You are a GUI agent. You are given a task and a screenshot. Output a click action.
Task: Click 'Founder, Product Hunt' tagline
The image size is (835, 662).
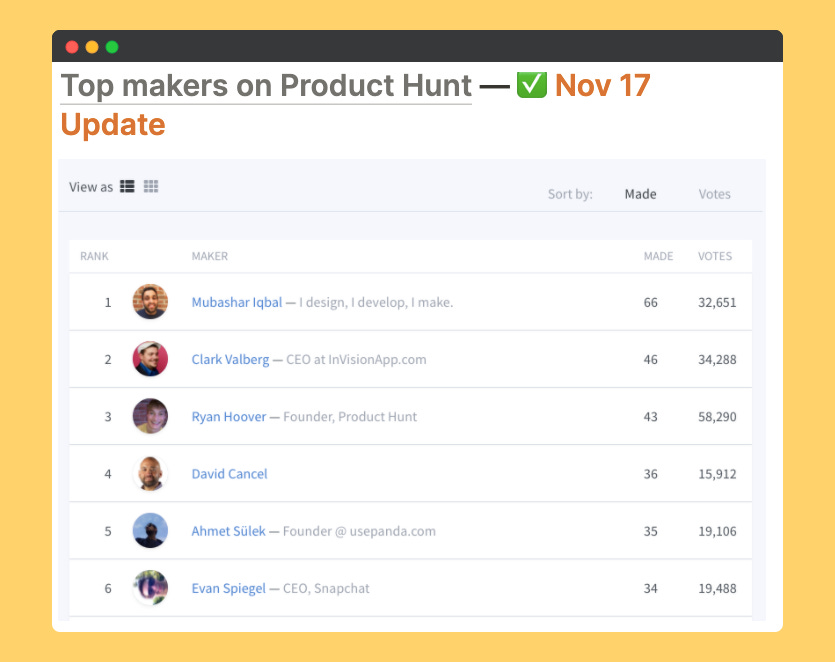pos(350,416)
